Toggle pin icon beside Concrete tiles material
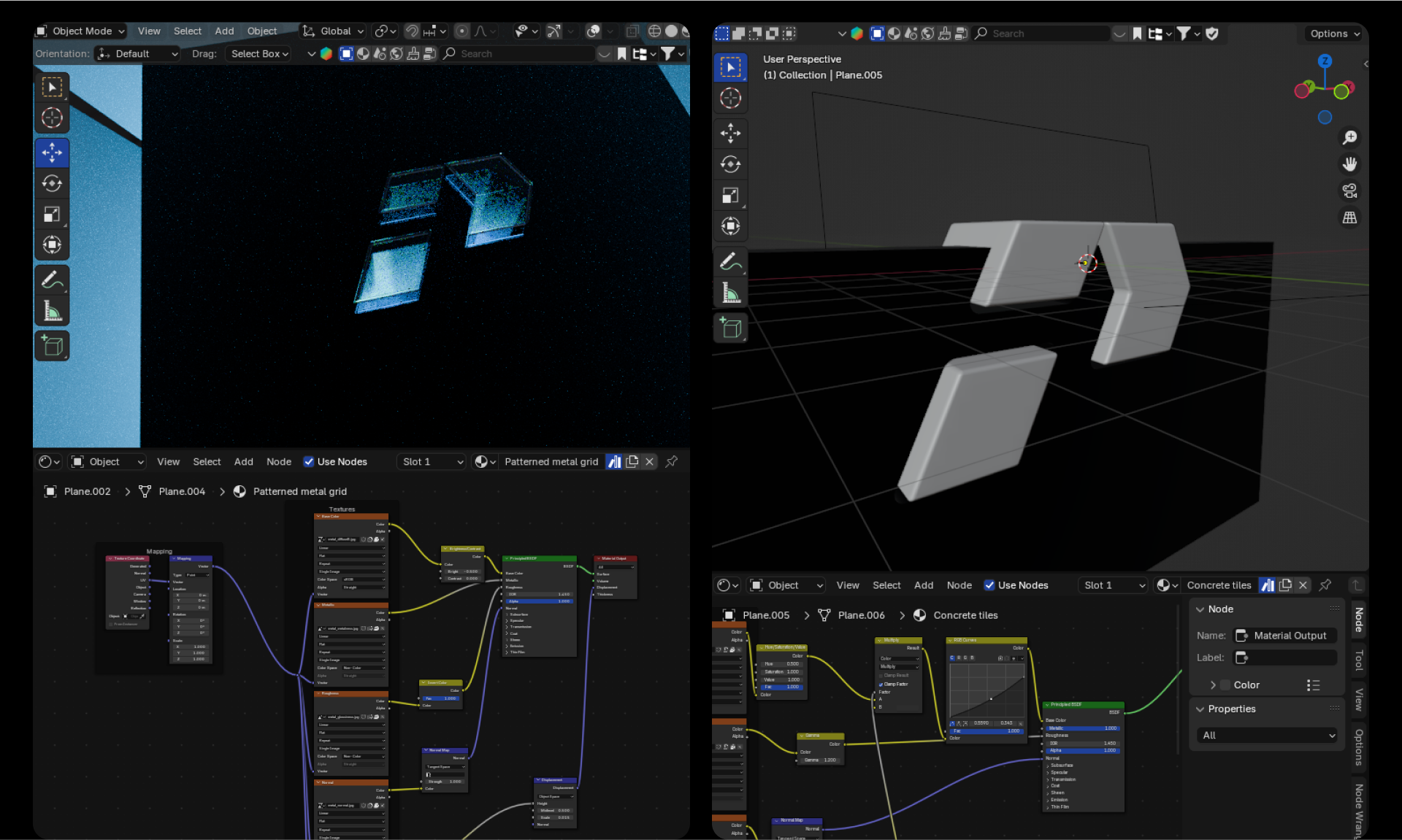Image resolution: width=1402 pixels, height=840 pixels. 1325,585
